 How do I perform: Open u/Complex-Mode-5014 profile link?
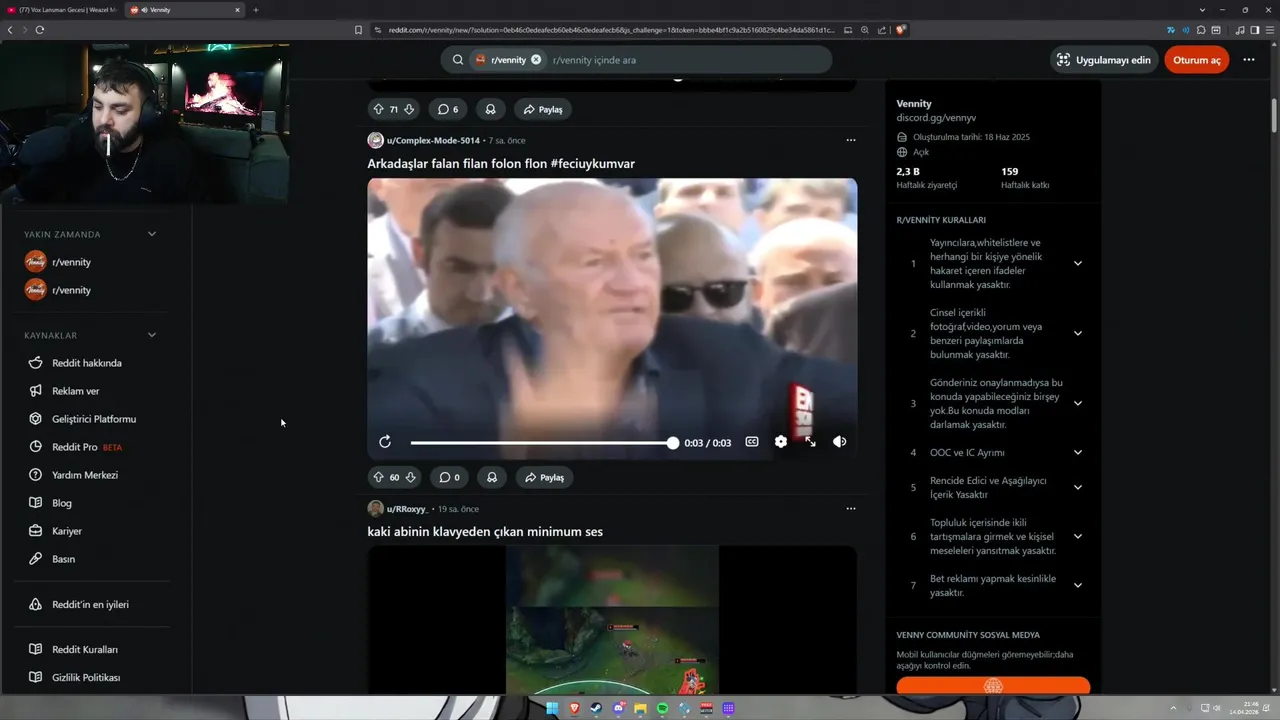(x=433, y=140)
